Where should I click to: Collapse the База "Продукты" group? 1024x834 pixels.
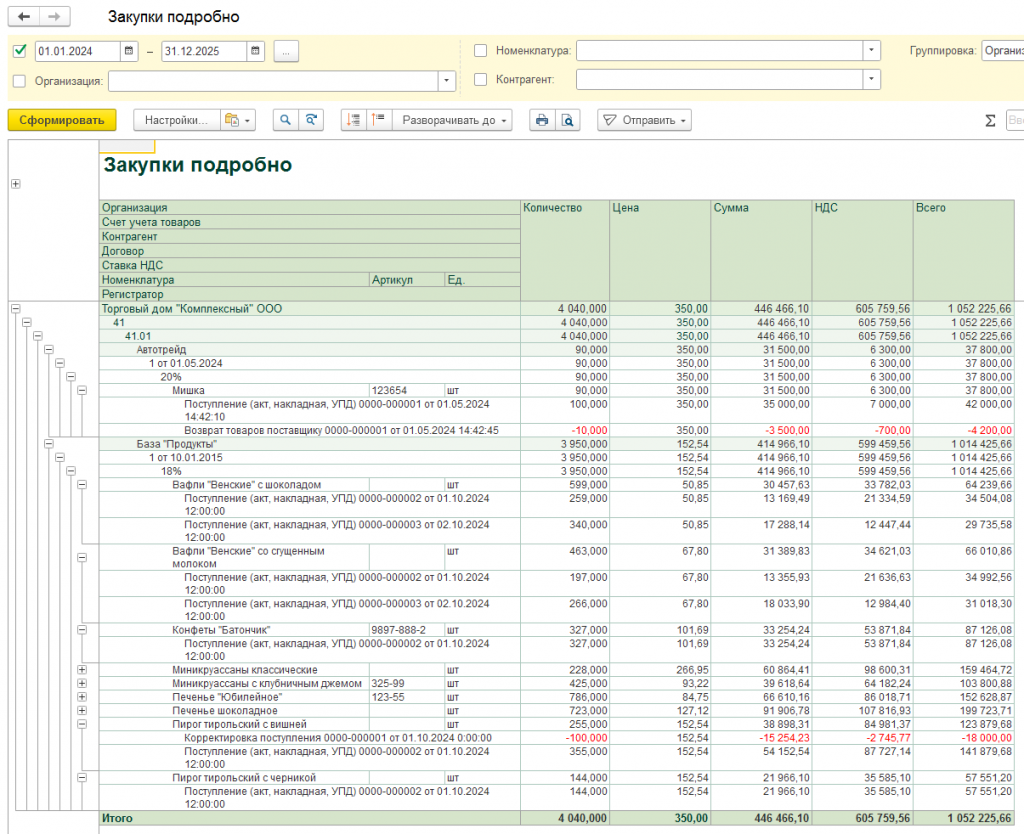(x=49, y=443)
